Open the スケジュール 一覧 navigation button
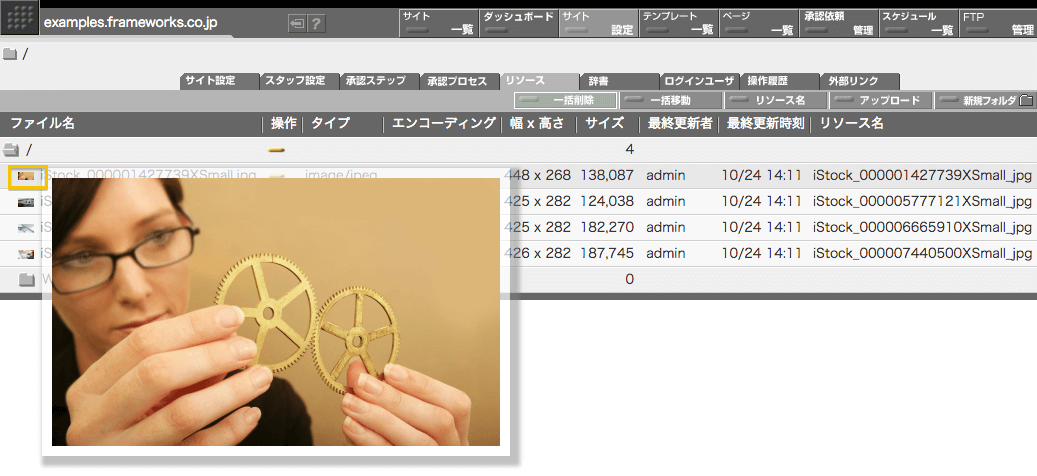Viewport: 1037px width, 476px height. tap(919, 23)
